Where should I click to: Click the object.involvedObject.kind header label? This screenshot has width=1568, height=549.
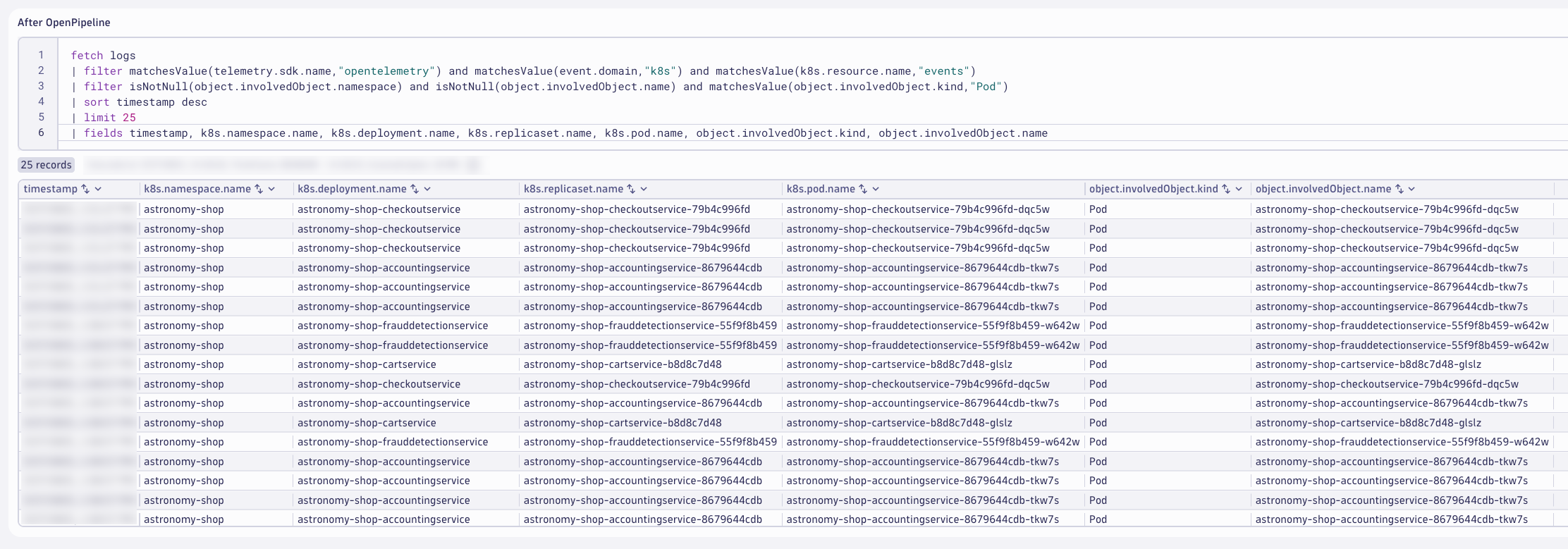[1153, 189]
